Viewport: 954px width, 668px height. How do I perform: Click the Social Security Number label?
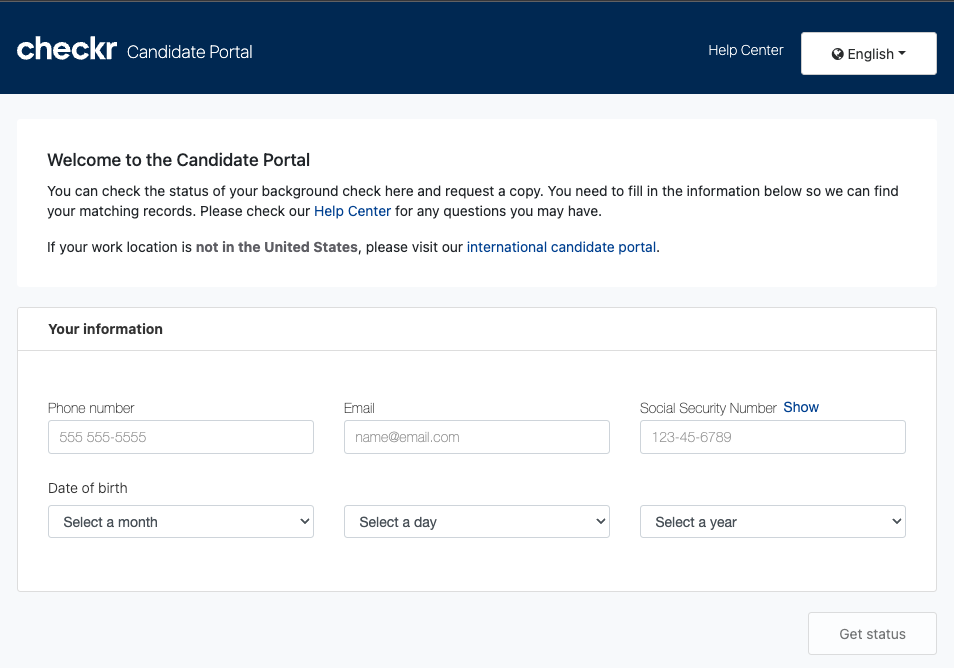pos(708,408)
